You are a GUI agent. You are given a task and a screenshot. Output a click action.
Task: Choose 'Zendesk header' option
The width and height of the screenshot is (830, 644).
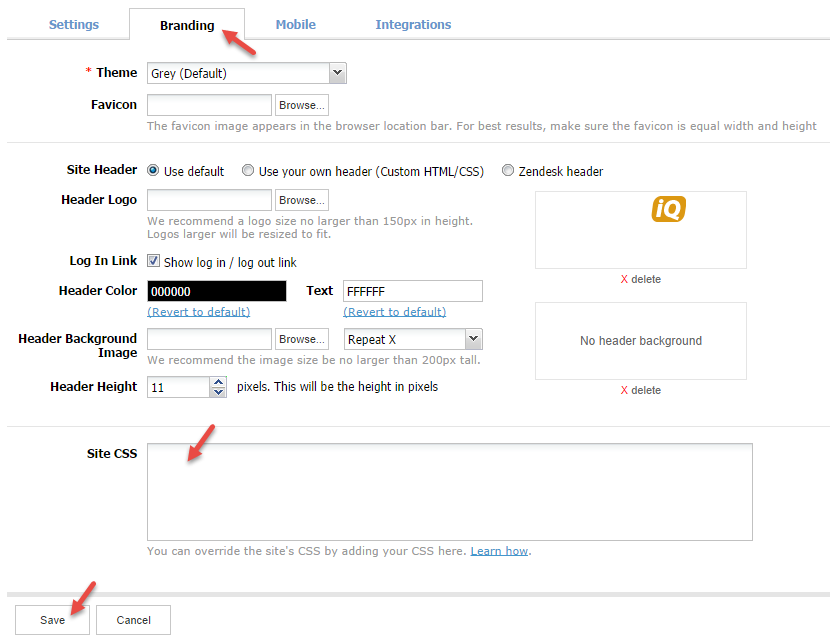point(507,171)
